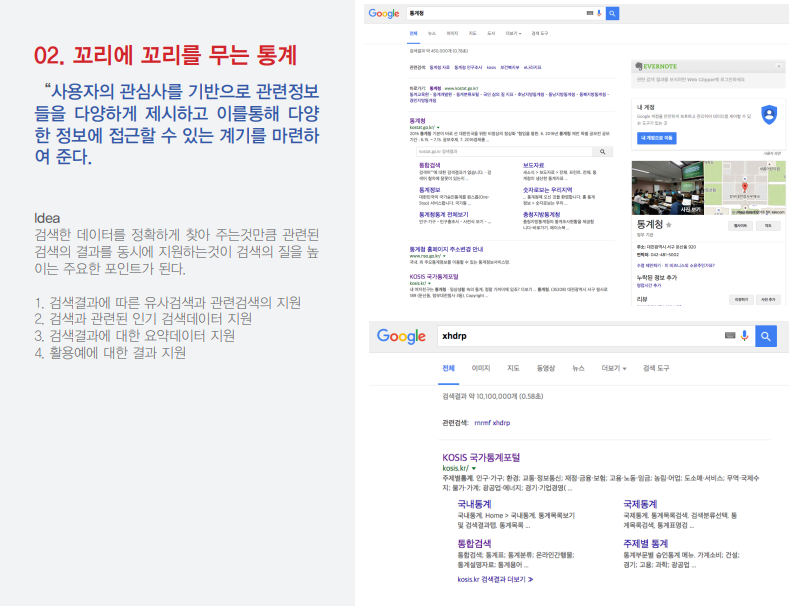Click the blue search button beside xhdrp query

(766, 336)
